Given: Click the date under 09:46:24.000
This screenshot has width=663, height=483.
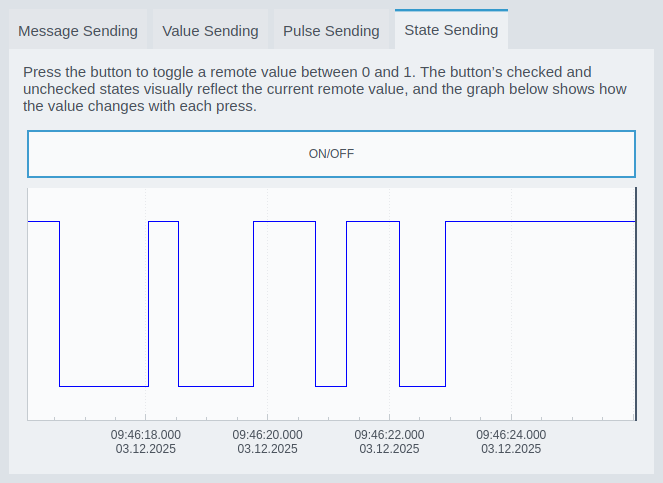Looking at the screenshot, I should tap(512, 450).
